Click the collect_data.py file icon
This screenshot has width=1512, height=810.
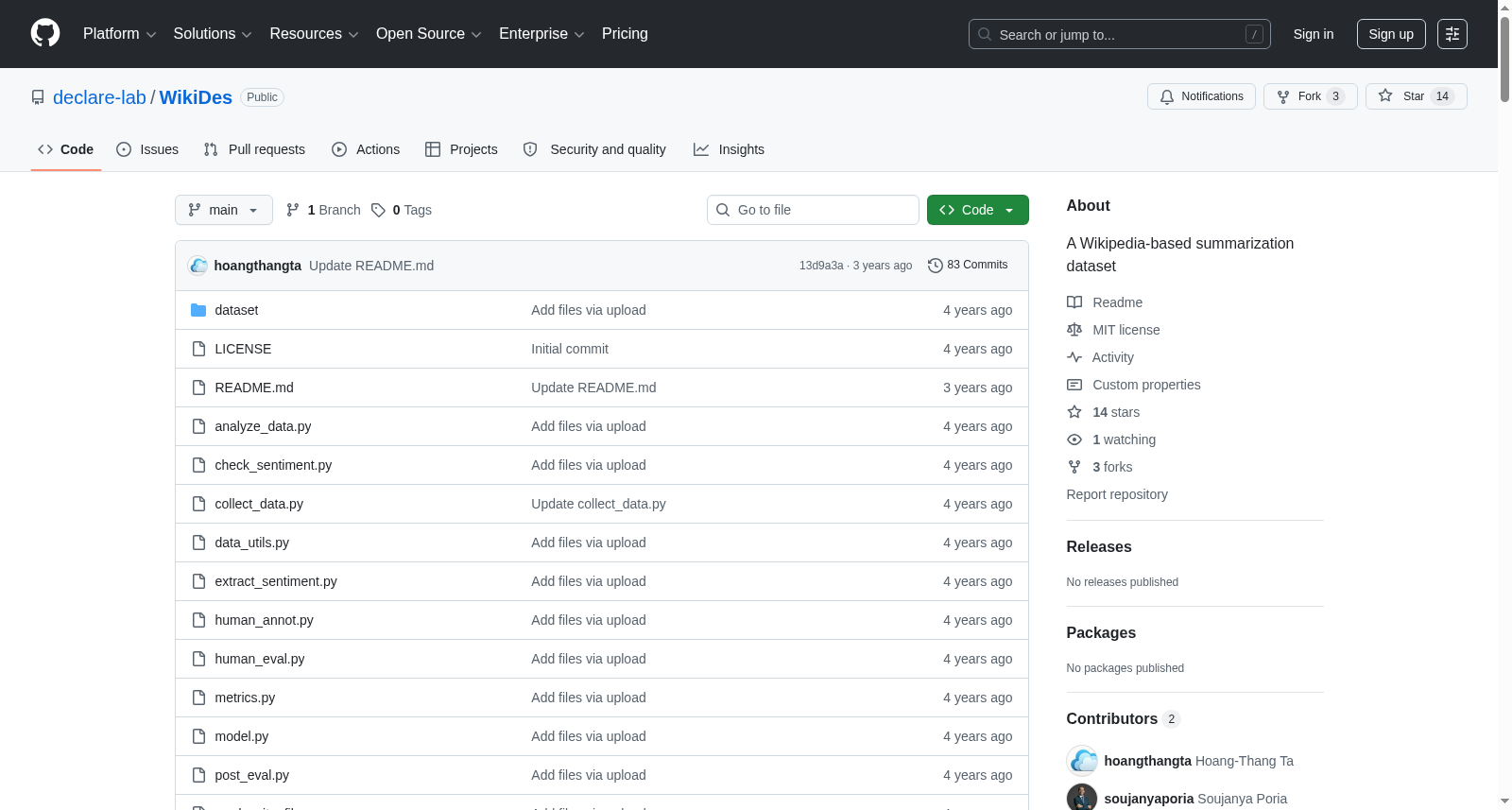(198, 504)
